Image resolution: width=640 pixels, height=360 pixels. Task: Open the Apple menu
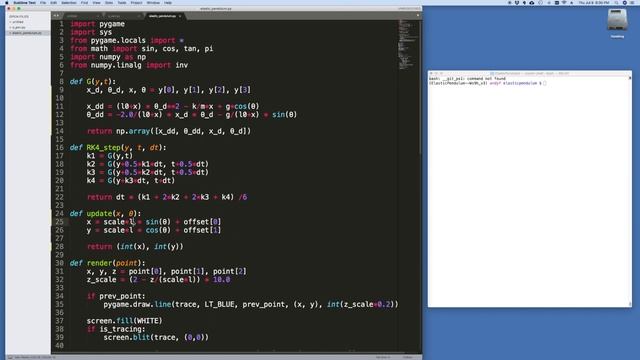coord(7,2)
